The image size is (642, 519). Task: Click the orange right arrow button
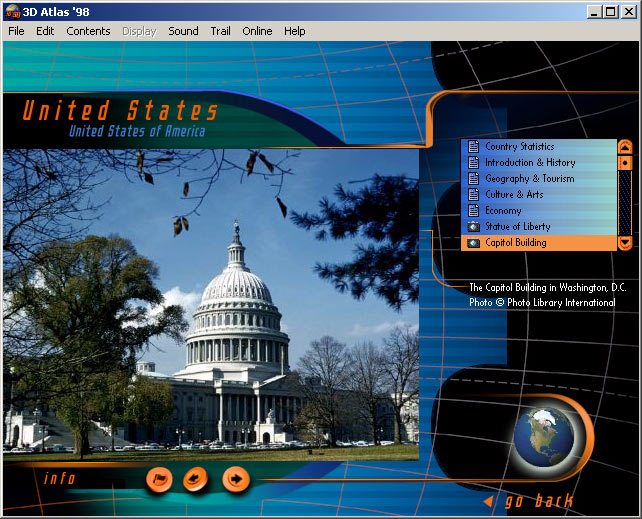tap(236, 478)
